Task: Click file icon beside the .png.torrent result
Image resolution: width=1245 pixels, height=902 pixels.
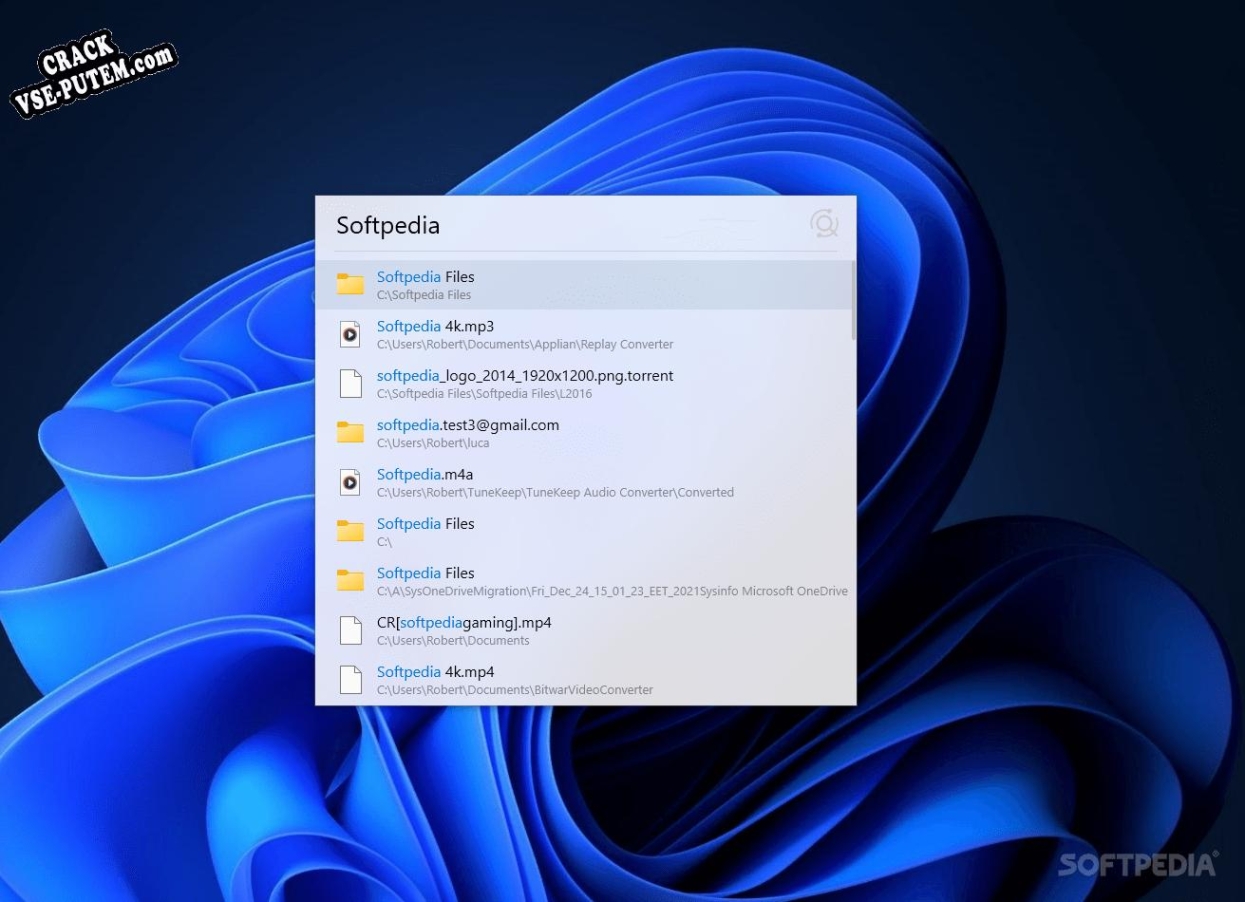Action: (350, 384)
